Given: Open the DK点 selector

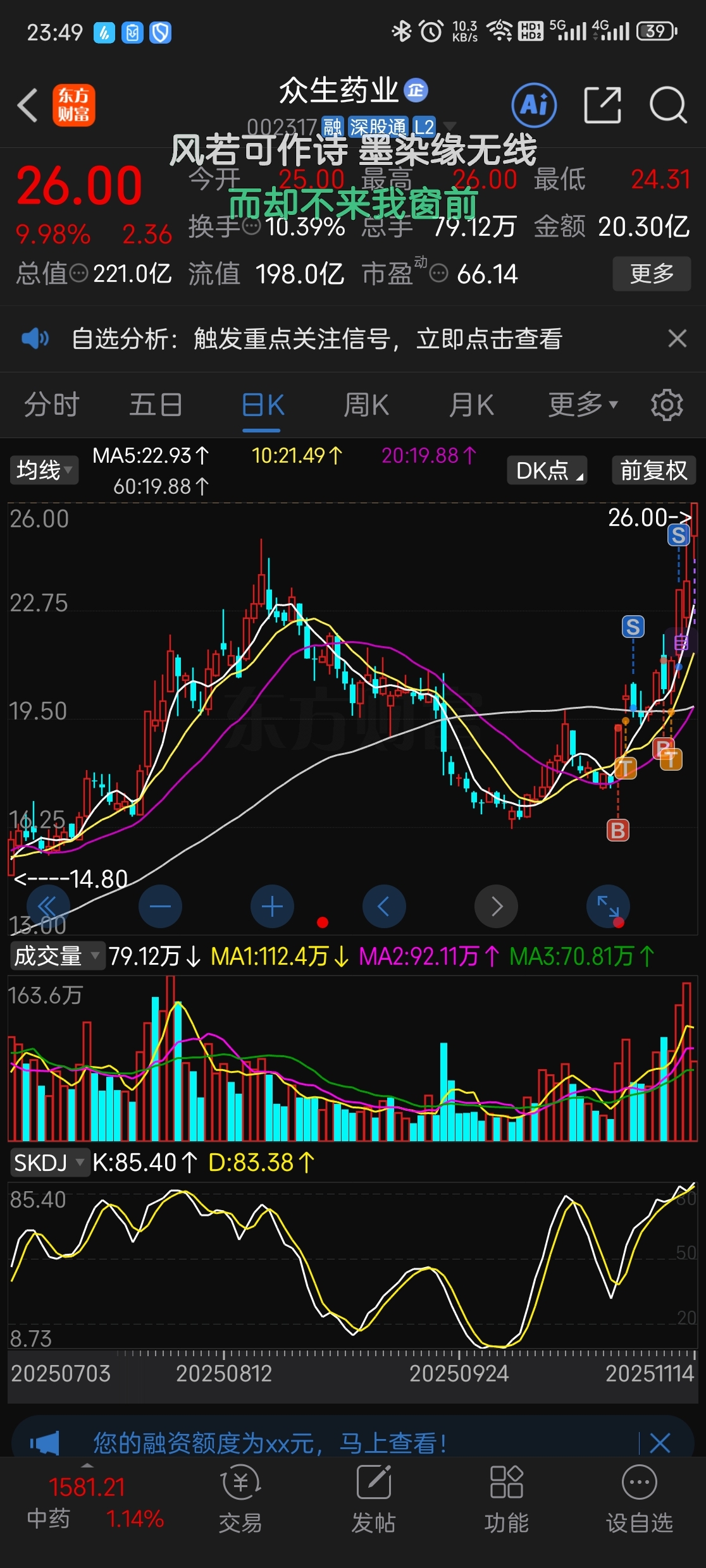Looking at the screenshot, I should (x=547, y=470).
